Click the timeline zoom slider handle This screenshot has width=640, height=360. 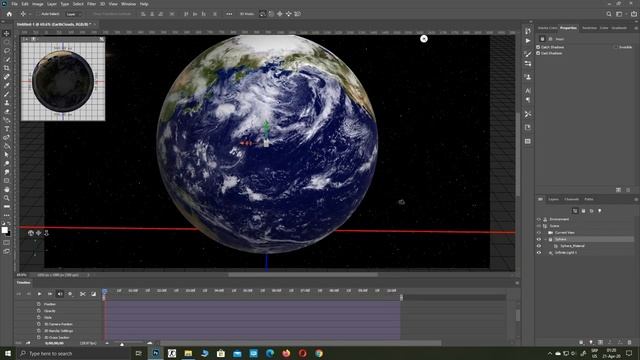pyautogui.click(x=122, y=344)
